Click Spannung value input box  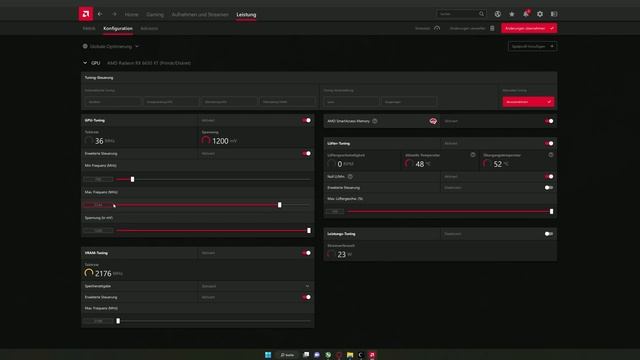point(98,230)
